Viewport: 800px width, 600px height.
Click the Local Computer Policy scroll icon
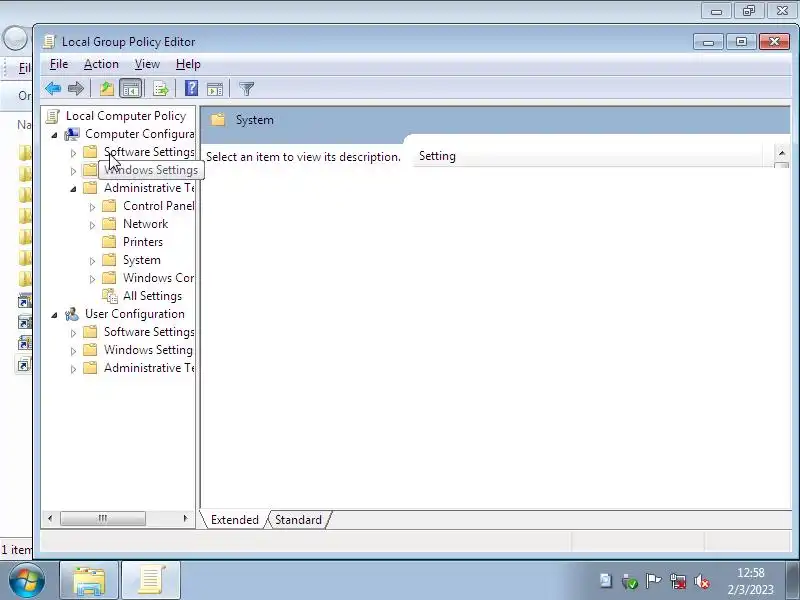coord(53,116)
